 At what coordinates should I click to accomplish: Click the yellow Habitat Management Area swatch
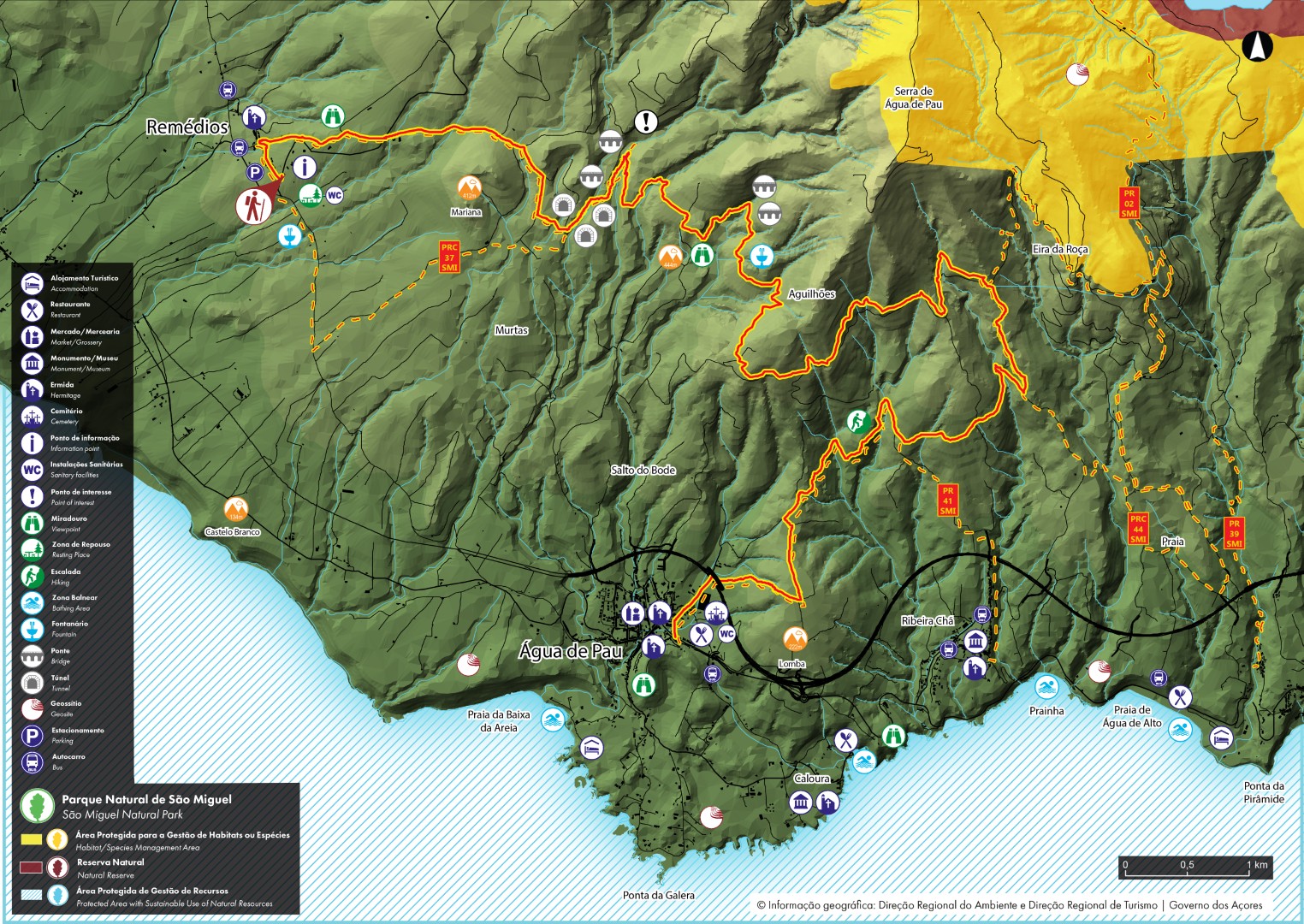(x=32, y=839)
